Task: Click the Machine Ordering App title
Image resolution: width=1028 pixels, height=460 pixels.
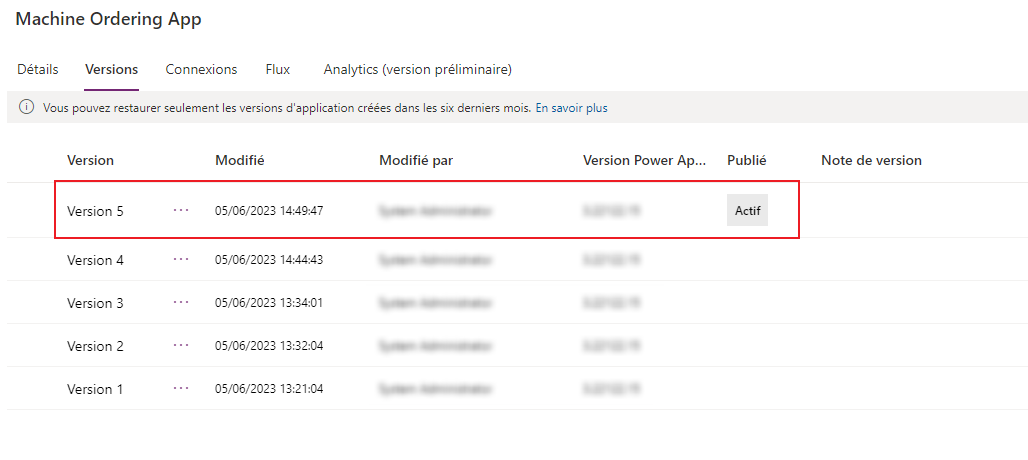Action: pyautogui.click(x=108, y=20)
